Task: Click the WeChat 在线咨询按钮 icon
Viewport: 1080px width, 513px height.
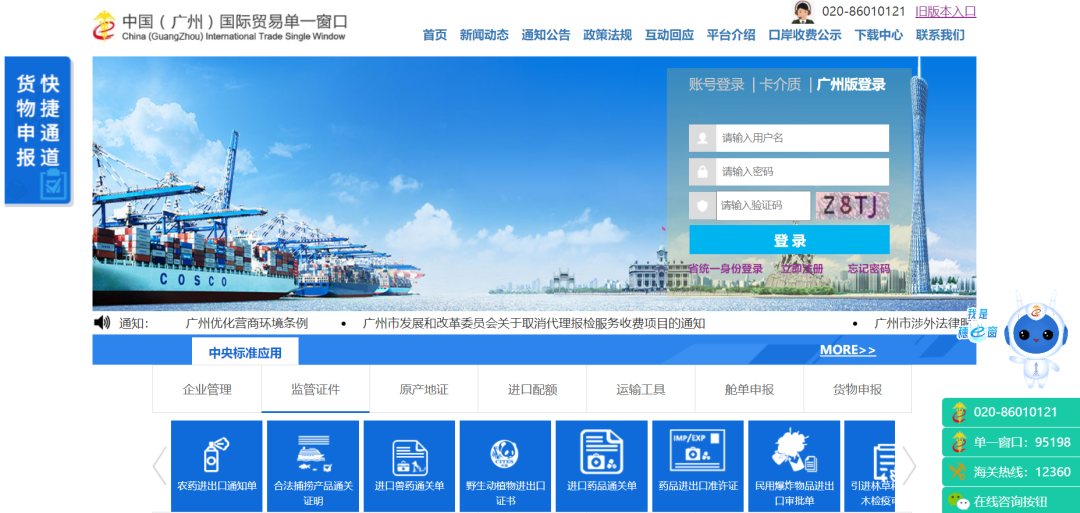Action: click(x=958, y=501)
